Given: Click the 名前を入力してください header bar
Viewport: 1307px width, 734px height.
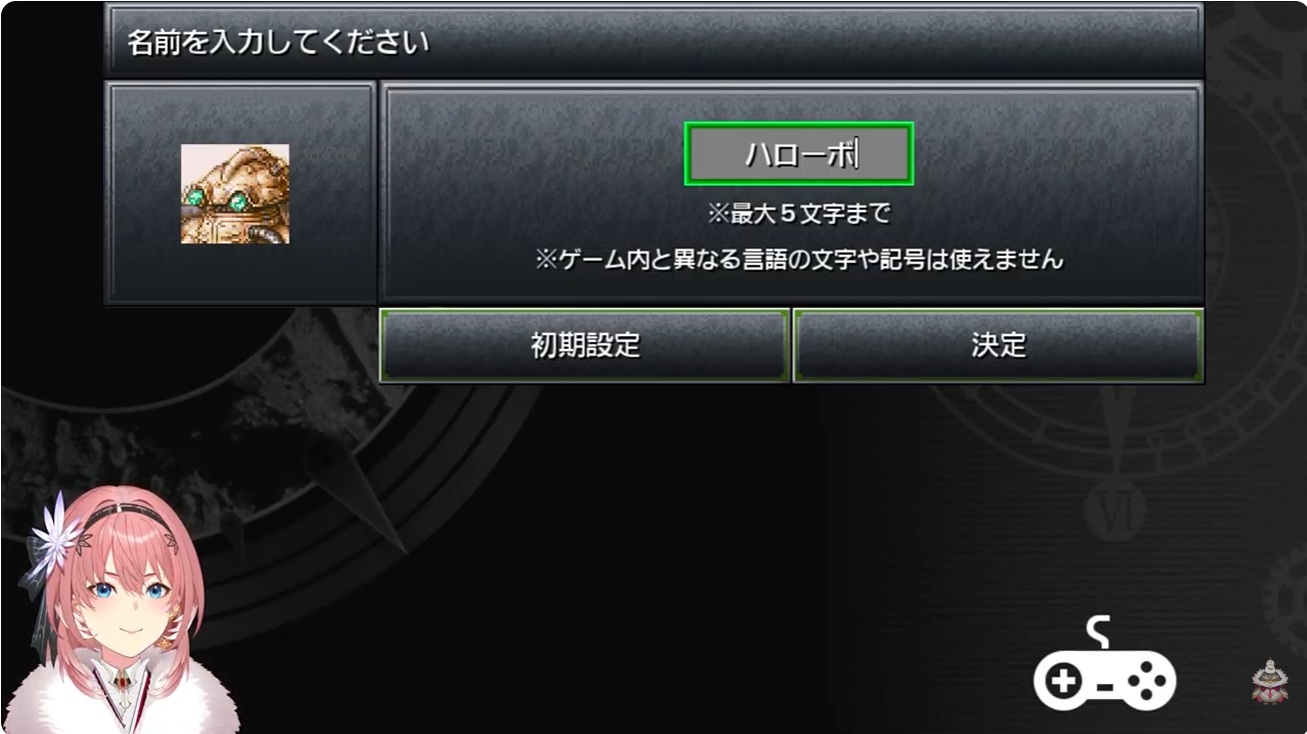Looking at the screenshot, I should 654,41.
